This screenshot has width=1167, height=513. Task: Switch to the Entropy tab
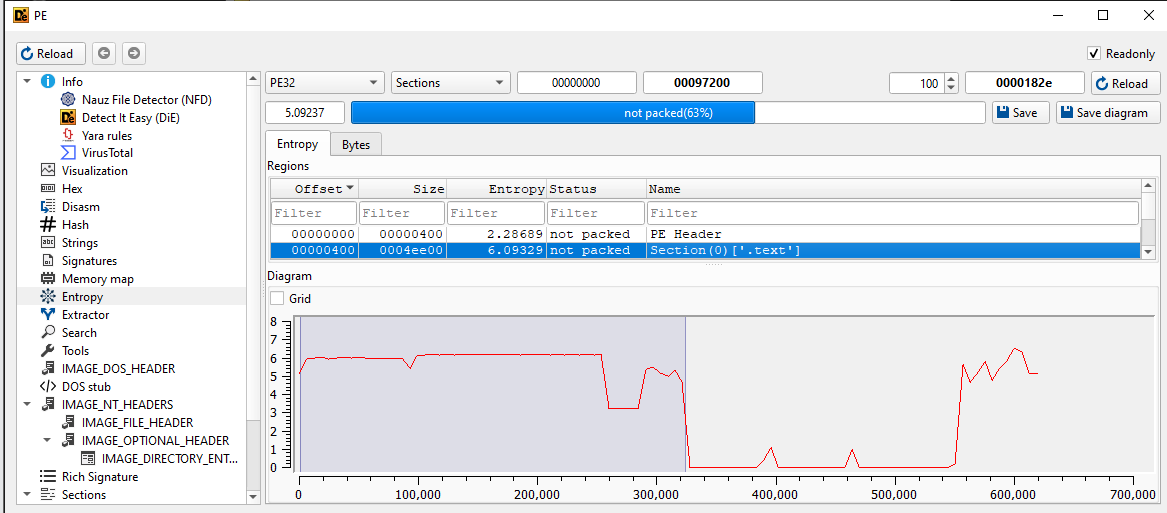click(x=298, y=144)
